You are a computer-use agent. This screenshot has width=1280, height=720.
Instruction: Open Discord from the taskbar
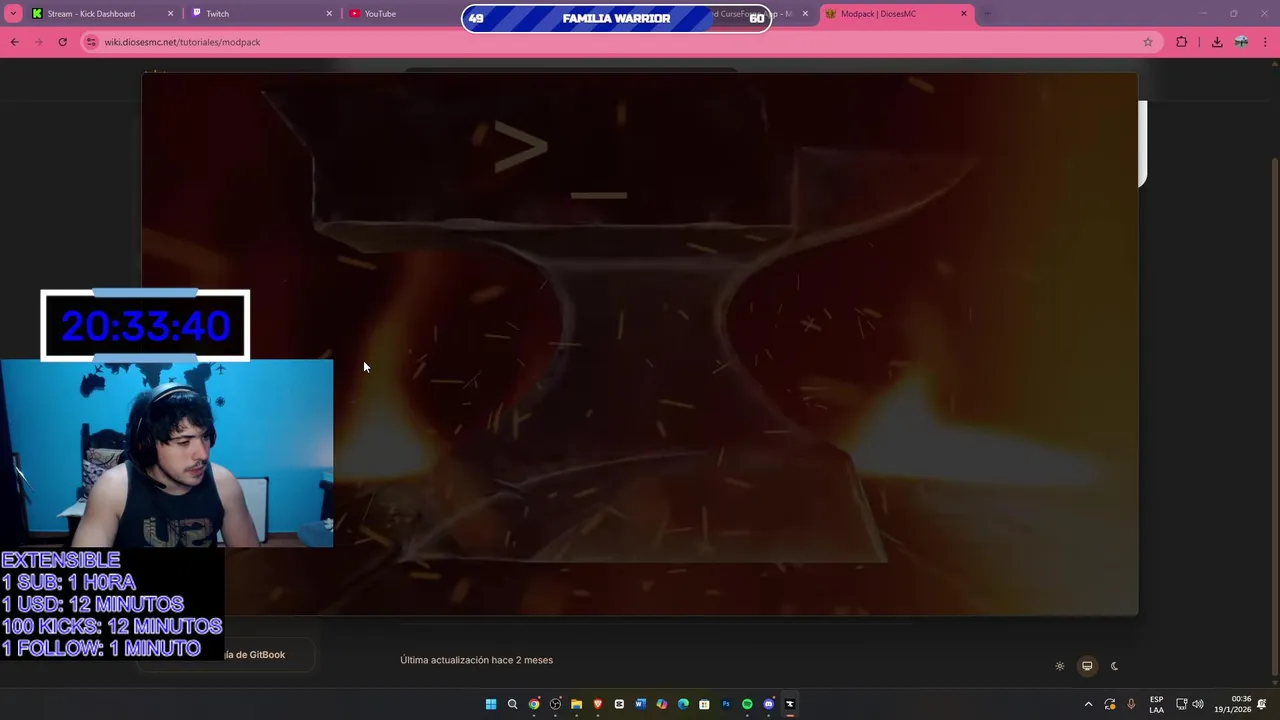click(x=769, y=704)
